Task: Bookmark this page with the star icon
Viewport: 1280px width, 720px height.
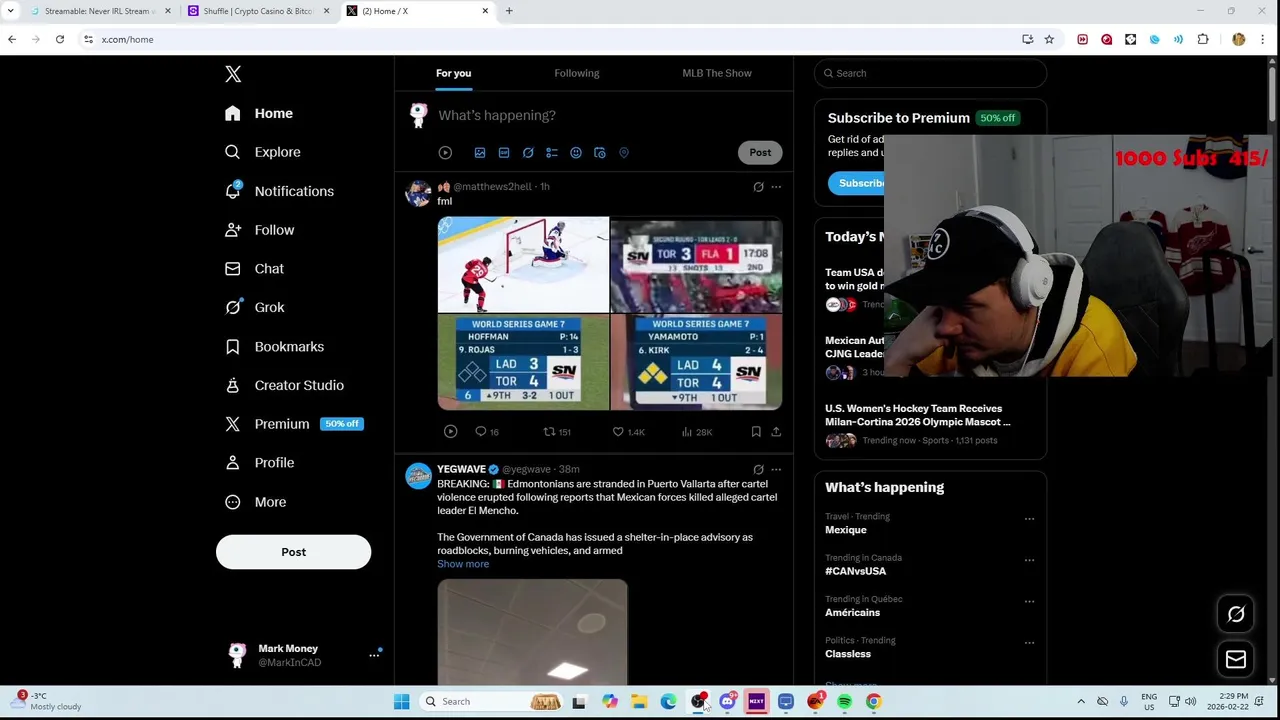Action: pos(1049,39)
